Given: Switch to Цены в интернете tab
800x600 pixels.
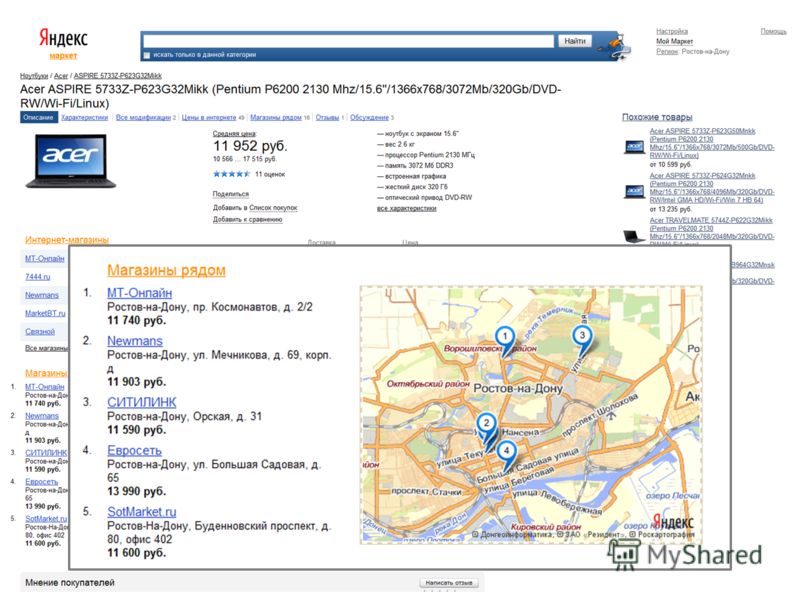Looking at the screenshot, I should [209, 117].
